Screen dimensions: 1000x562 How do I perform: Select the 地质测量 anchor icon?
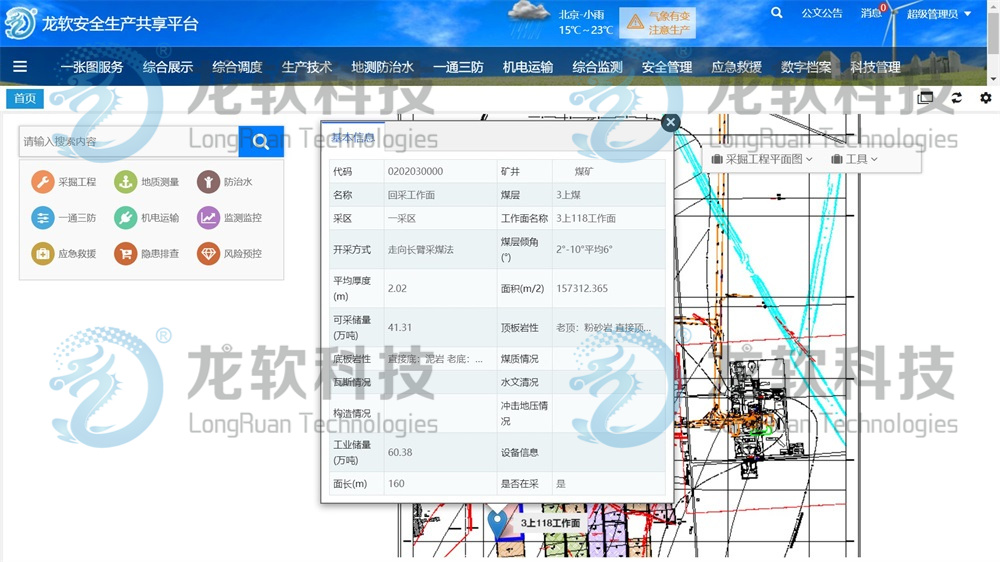[x=125, y=182]
